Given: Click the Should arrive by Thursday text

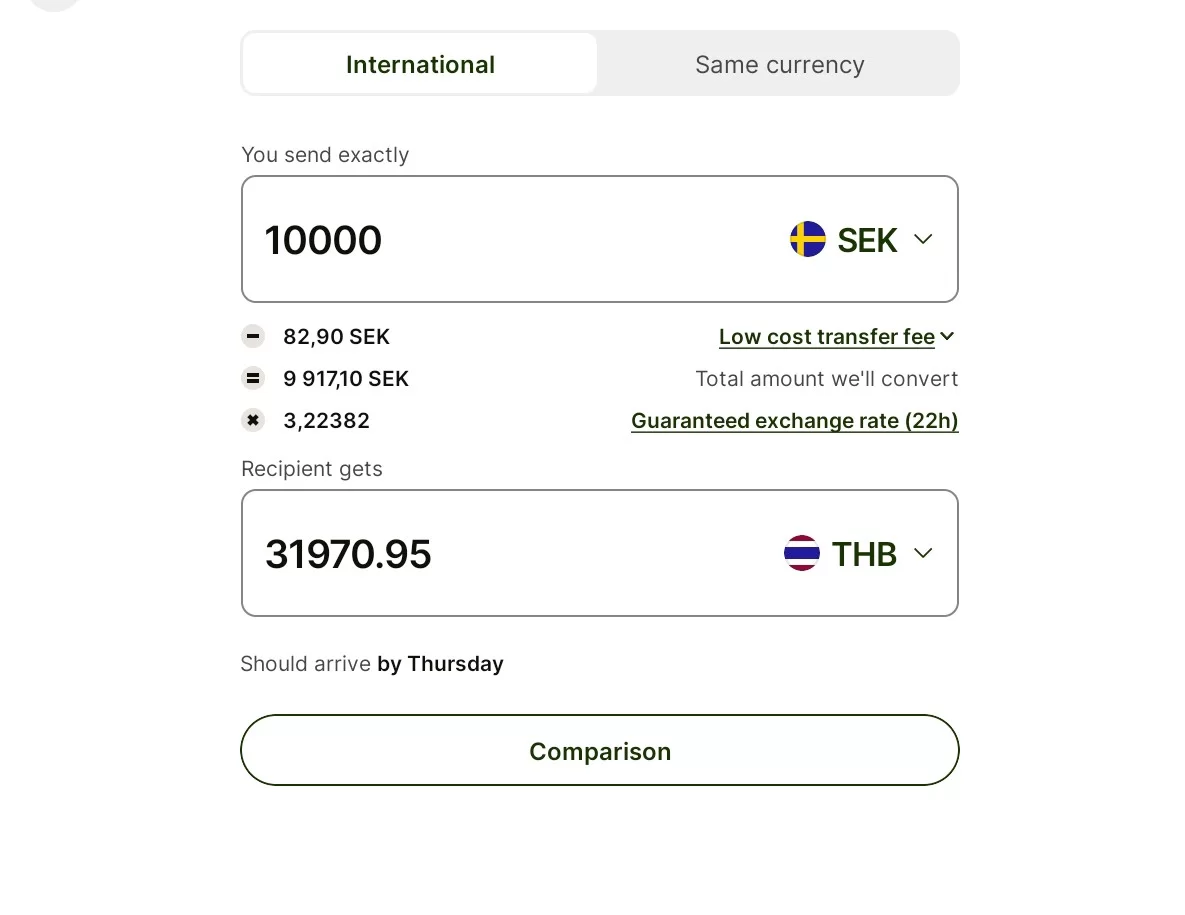Looking at the screenshot, I should click(x=372, y=664).
